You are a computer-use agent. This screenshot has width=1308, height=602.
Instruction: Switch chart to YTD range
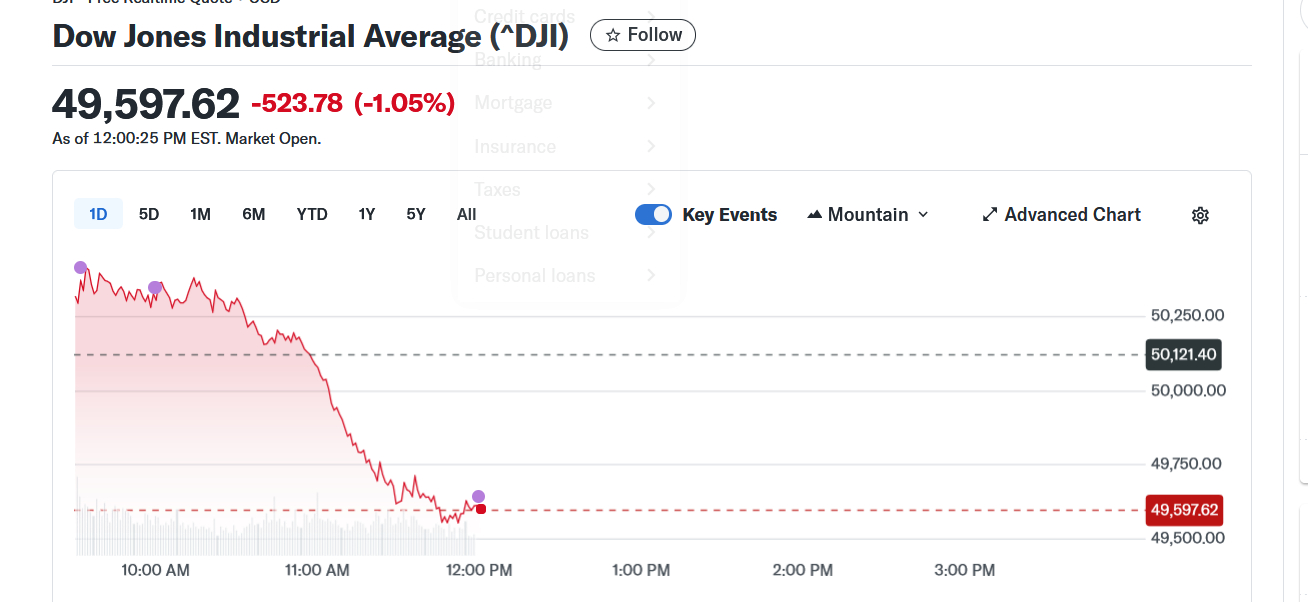[x=312, y=214]
